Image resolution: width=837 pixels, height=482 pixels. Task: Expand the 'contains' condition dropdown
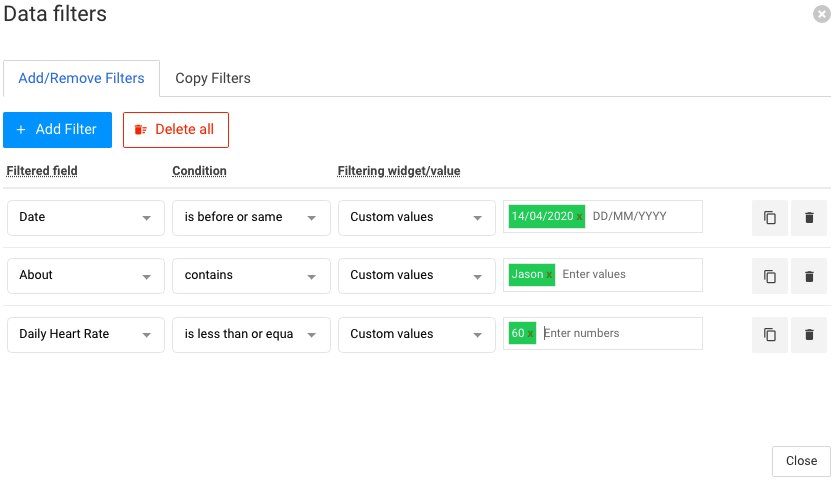251,276
